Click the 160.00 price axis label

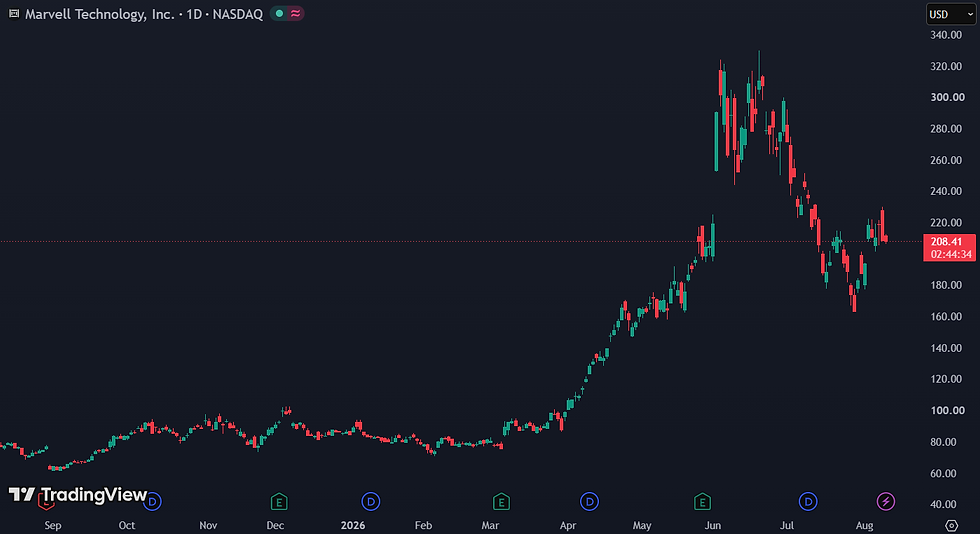coord(946,316)
